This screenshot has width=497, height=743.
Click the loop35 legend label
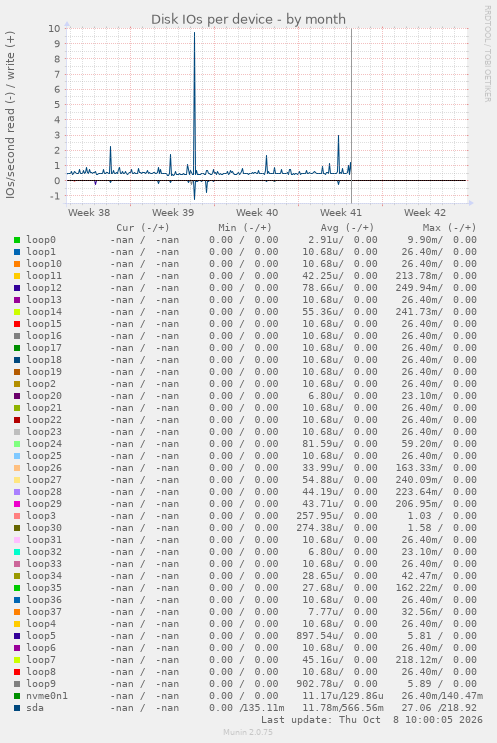44,588
